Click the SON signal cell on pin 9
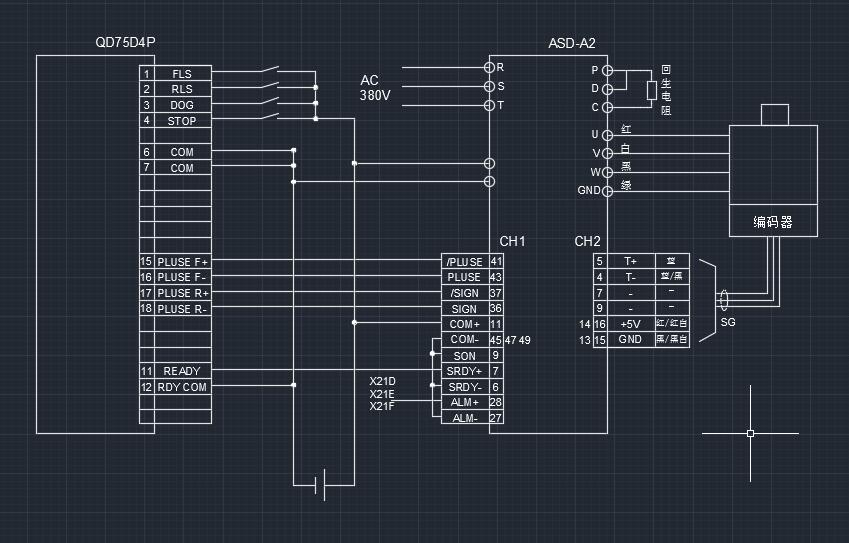 (465, 356)
